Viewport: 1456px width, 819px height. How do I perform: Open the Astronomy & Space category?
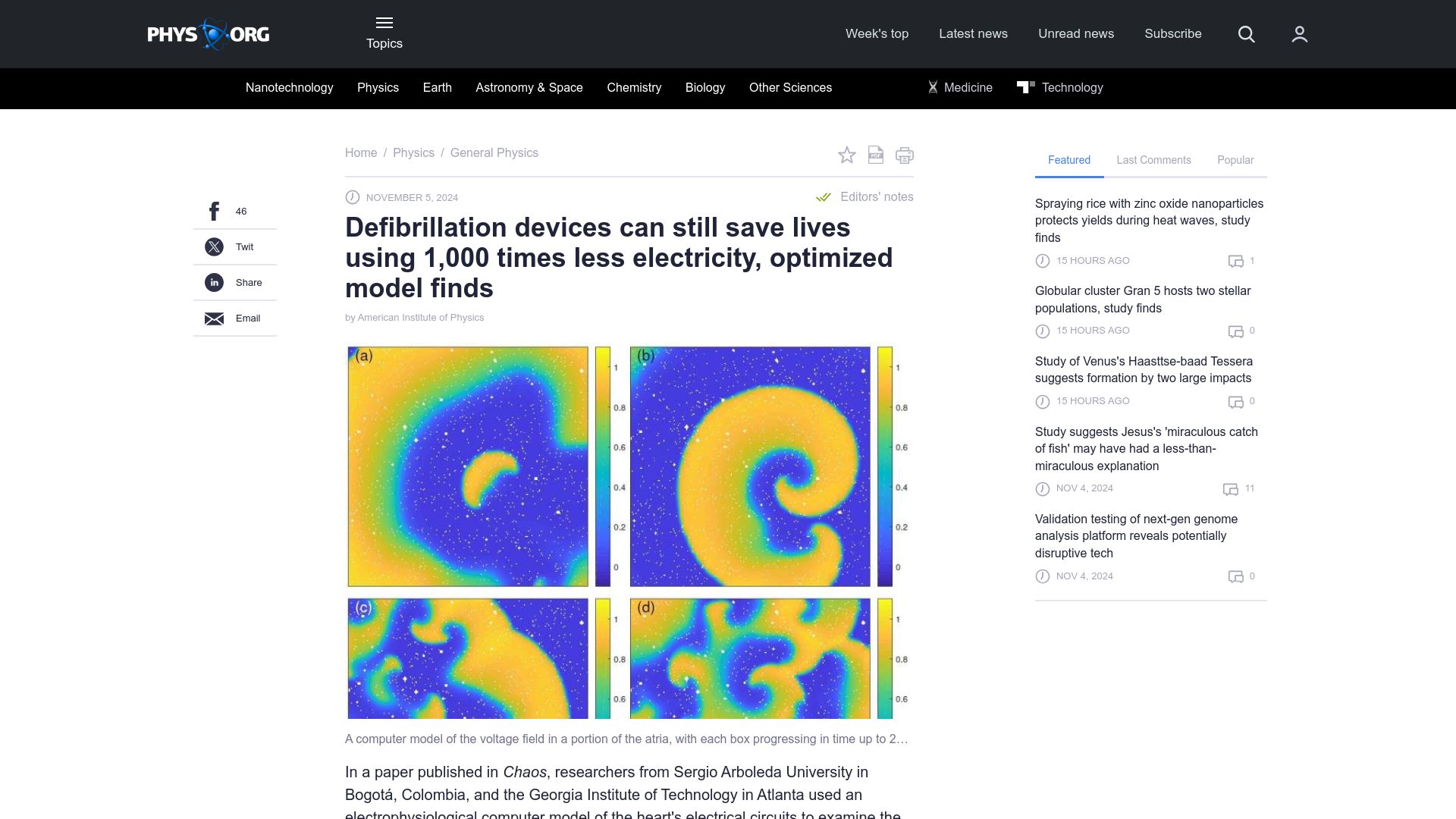[529, 88]
